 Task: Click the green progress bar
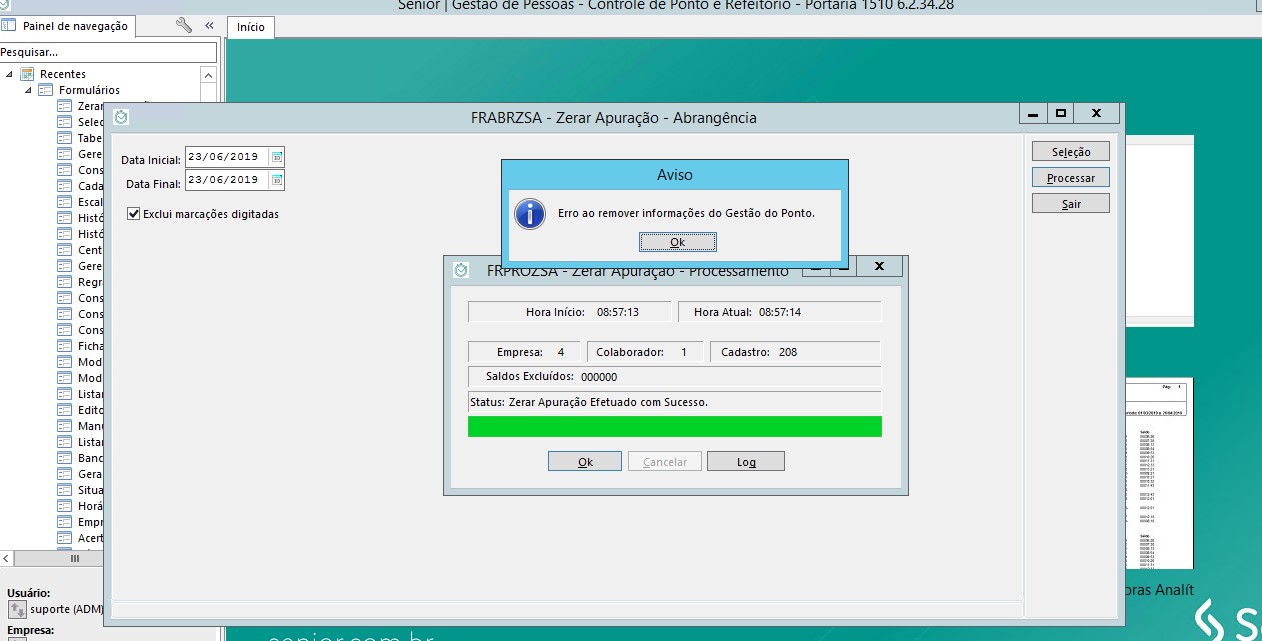pyautogui.click(x=674, y=427)
